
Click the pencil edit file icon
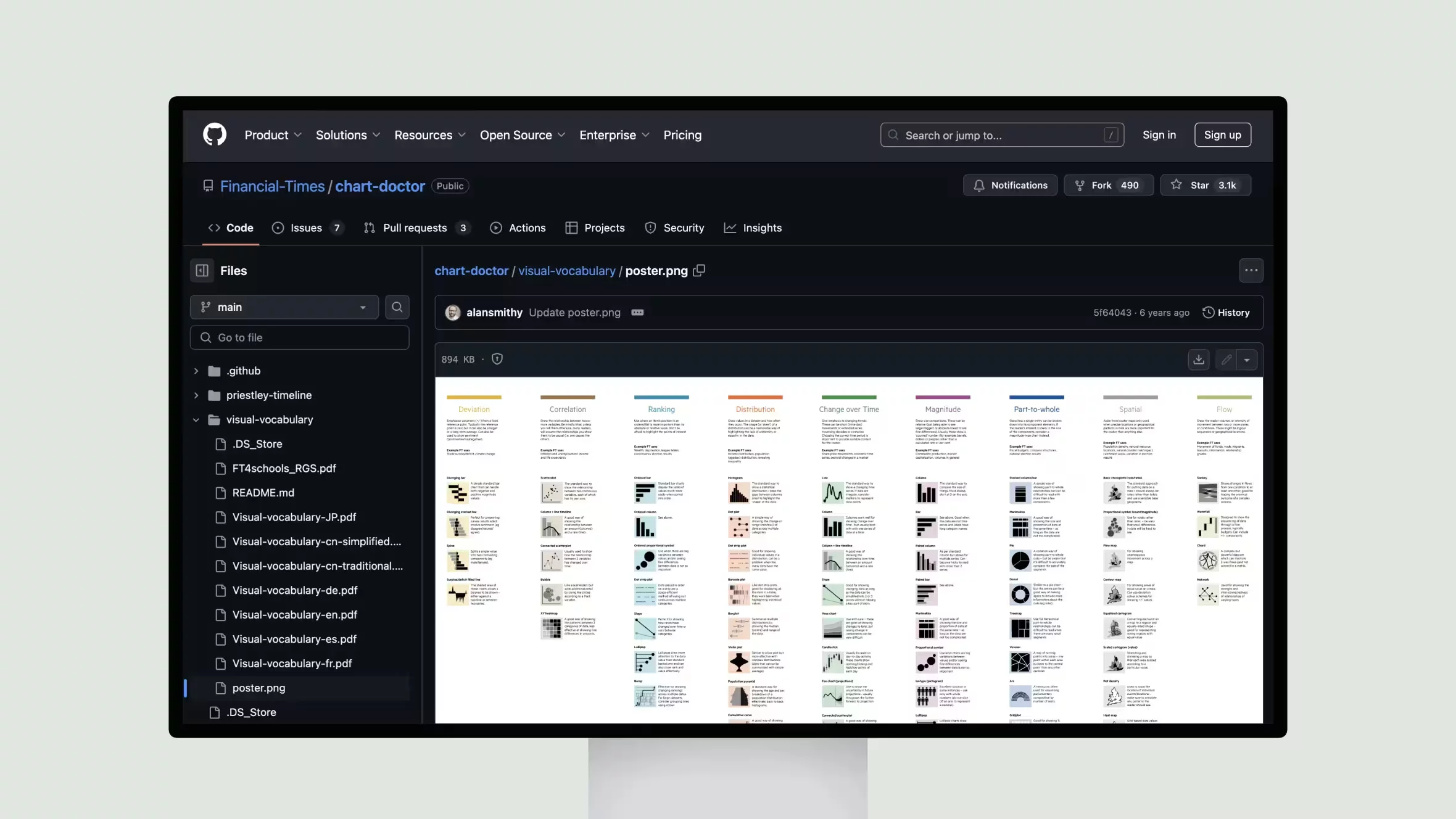coord(1226,360)
